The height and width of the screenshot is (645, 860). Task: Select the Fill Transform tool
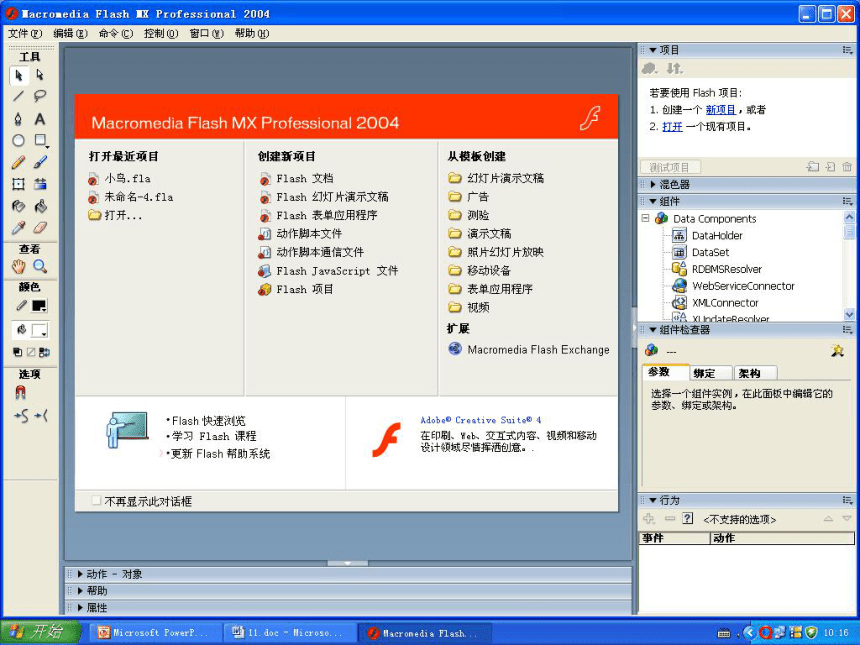point(40,184)
